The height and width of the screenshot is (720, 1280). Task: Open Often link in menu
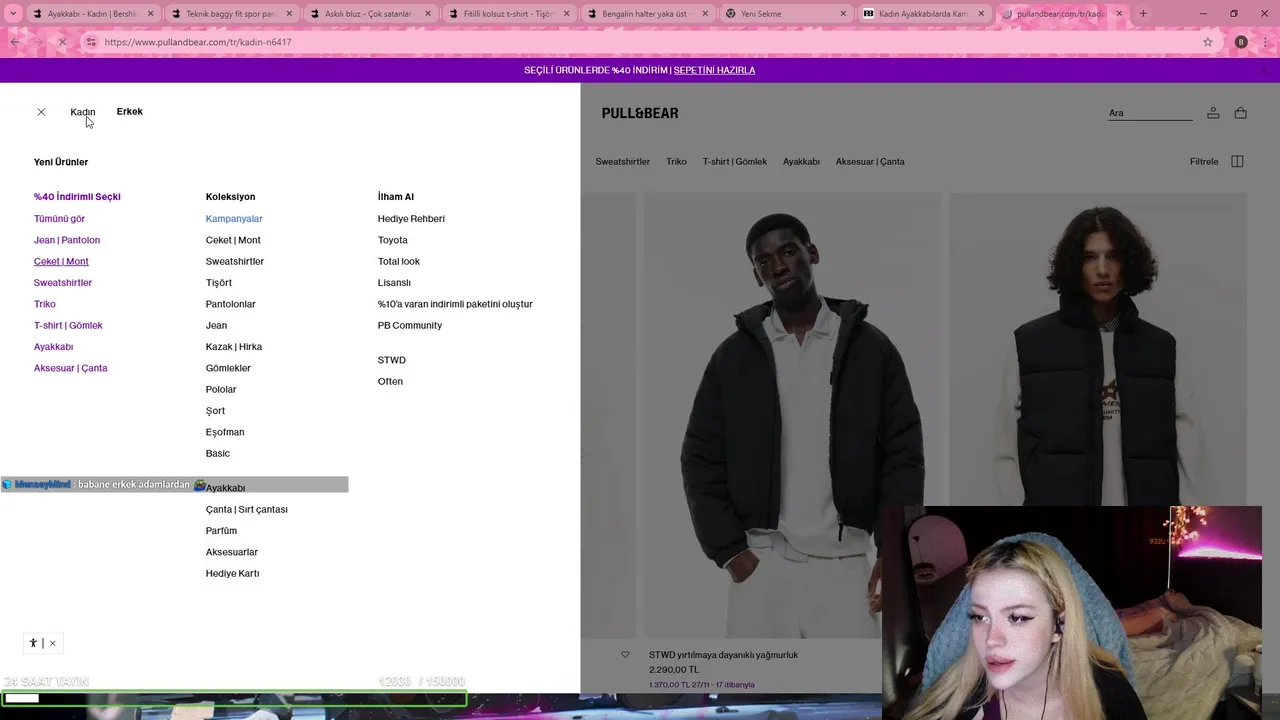390,381
